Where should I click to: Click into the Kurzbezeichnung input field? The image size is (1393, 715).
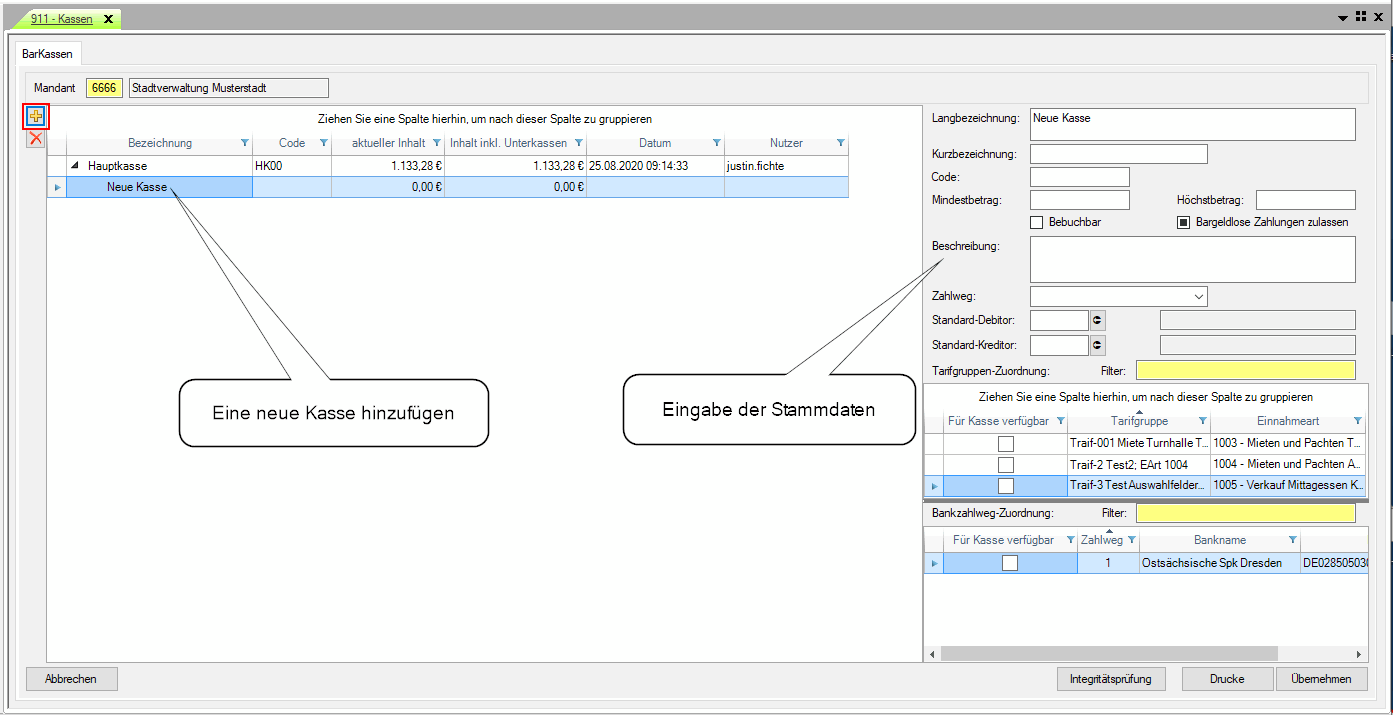coord(1118,154)
